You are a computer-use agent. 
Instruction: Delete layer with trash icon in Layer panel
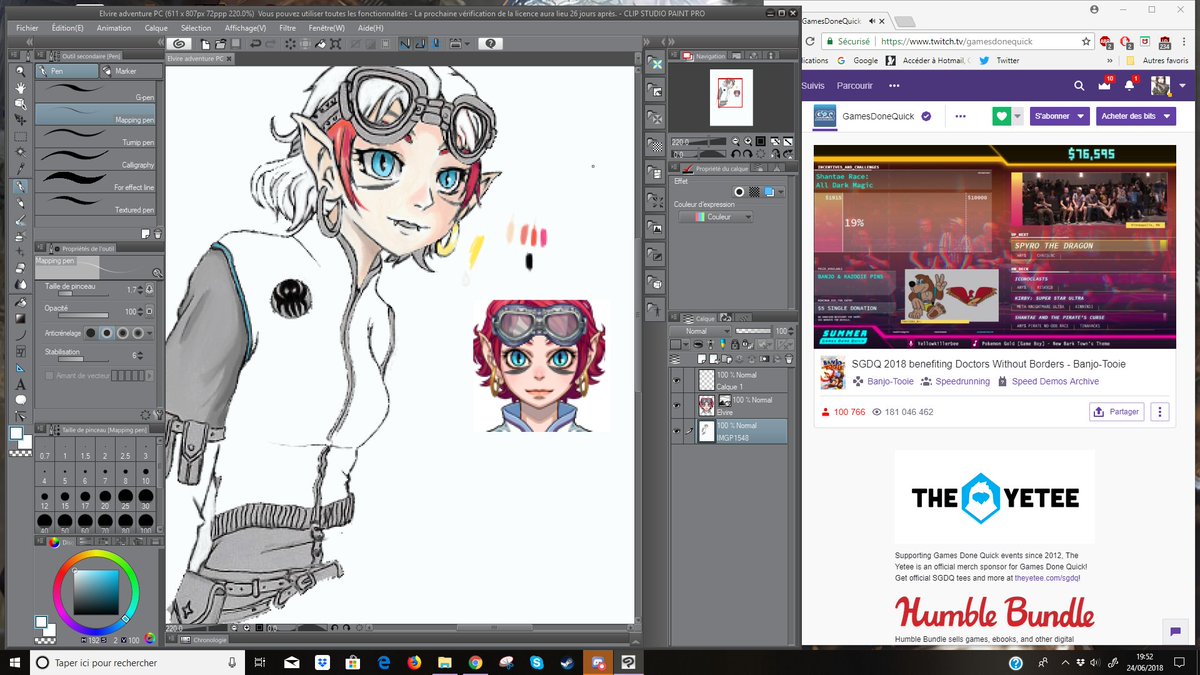coord(789,357)
